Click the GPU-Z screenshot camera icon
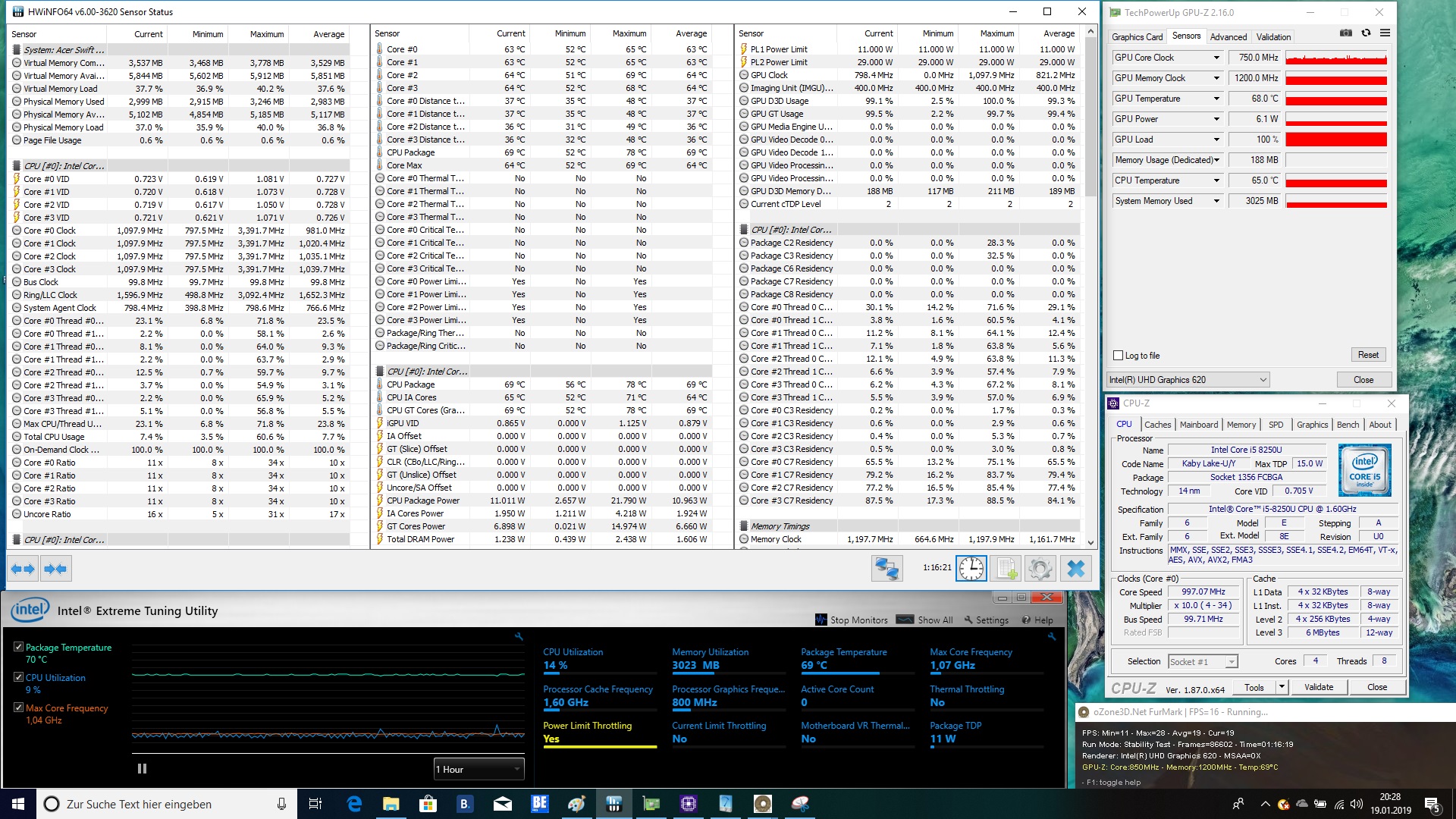The image size is (1456, 819). (1346, 33)
